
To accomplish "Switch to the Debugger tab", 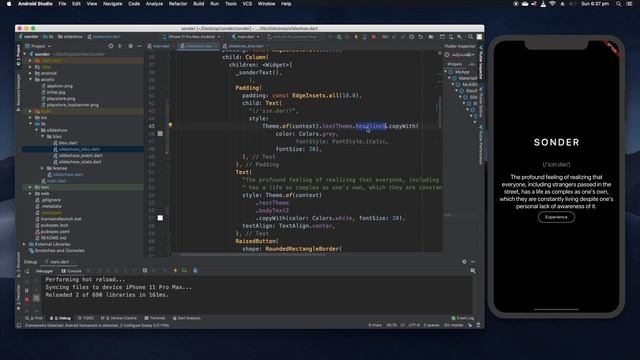I will 44,271.
